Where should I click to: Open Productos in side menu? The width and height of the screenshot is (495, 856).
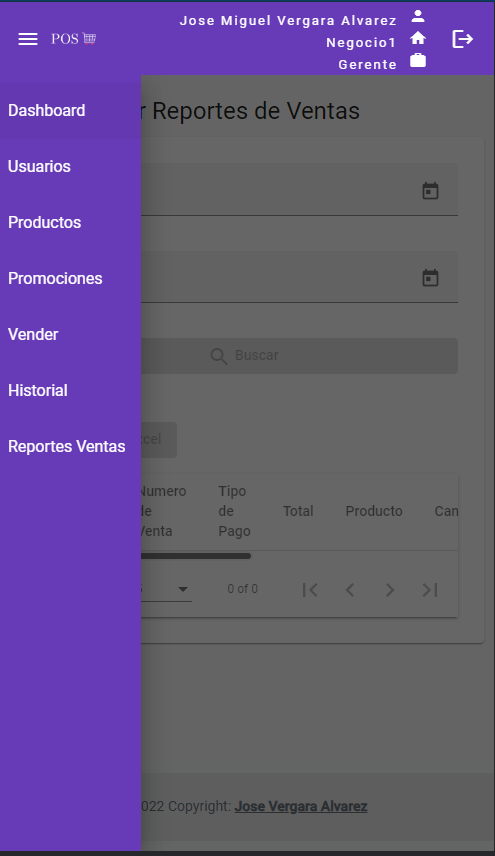point(70,222)
